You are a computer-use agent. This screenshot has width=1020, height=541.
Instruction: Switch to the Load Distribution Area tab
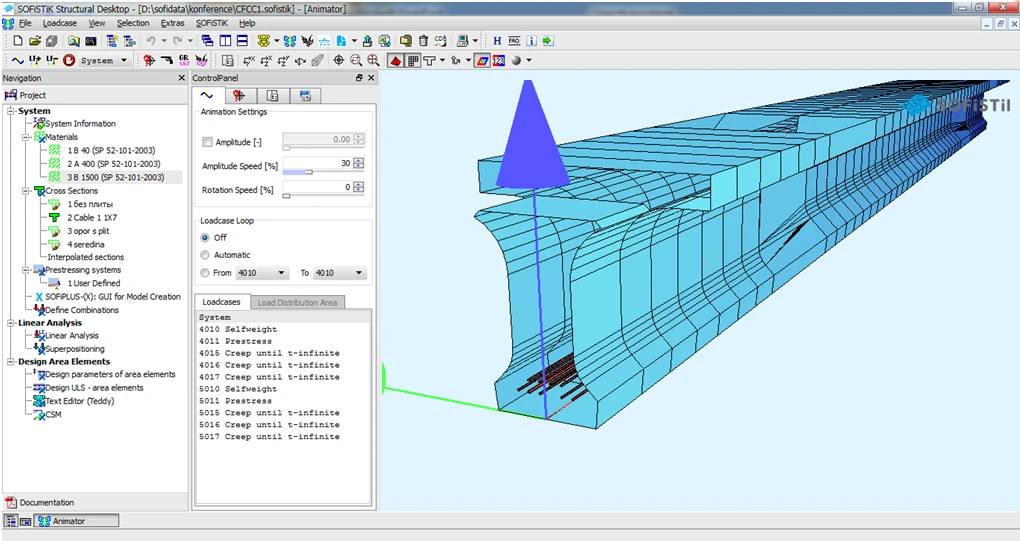pyautogui.click(x=297, y=302)
